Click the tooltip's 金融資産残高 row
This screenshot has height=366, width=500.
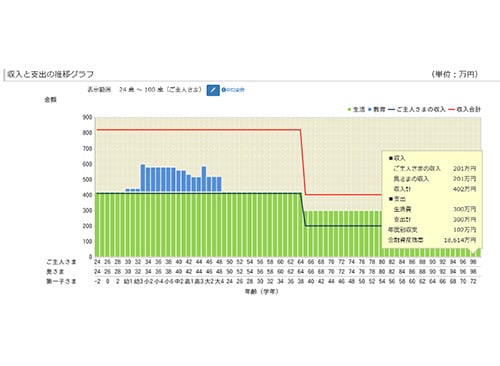432,240
